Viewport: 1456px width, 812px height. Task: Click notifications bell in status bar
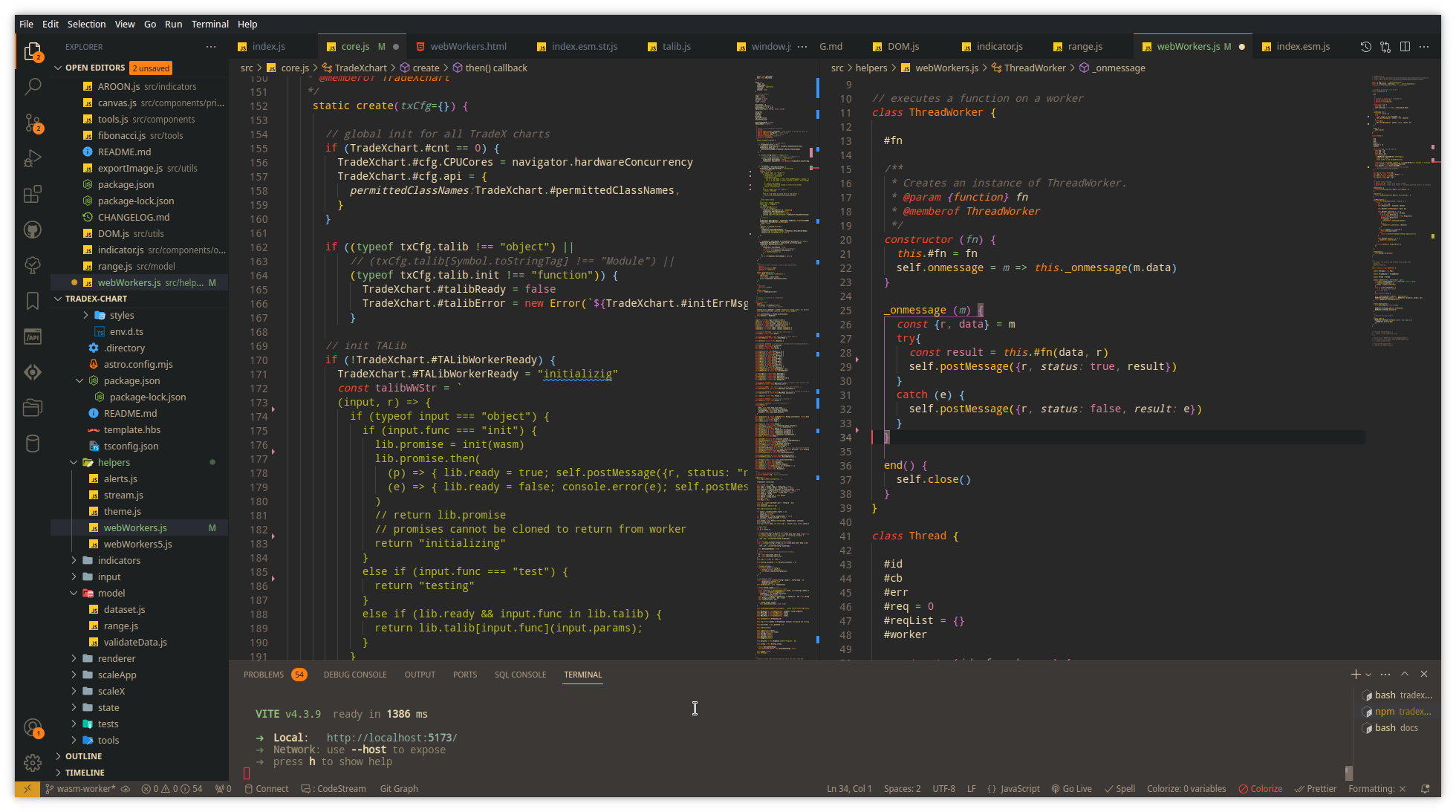point(1425,789)
